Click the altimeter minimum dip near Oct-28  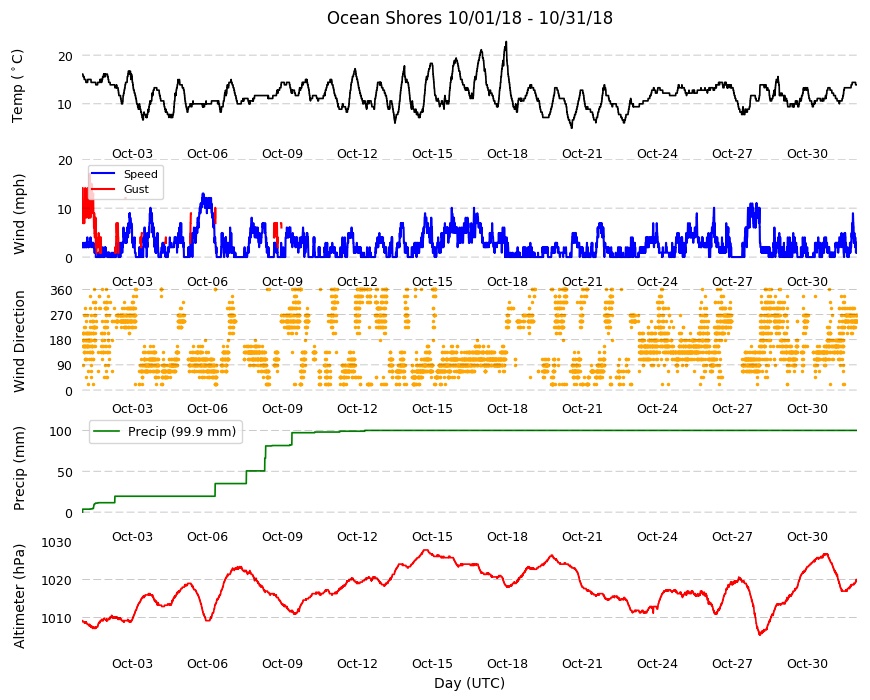click(760, 633)
